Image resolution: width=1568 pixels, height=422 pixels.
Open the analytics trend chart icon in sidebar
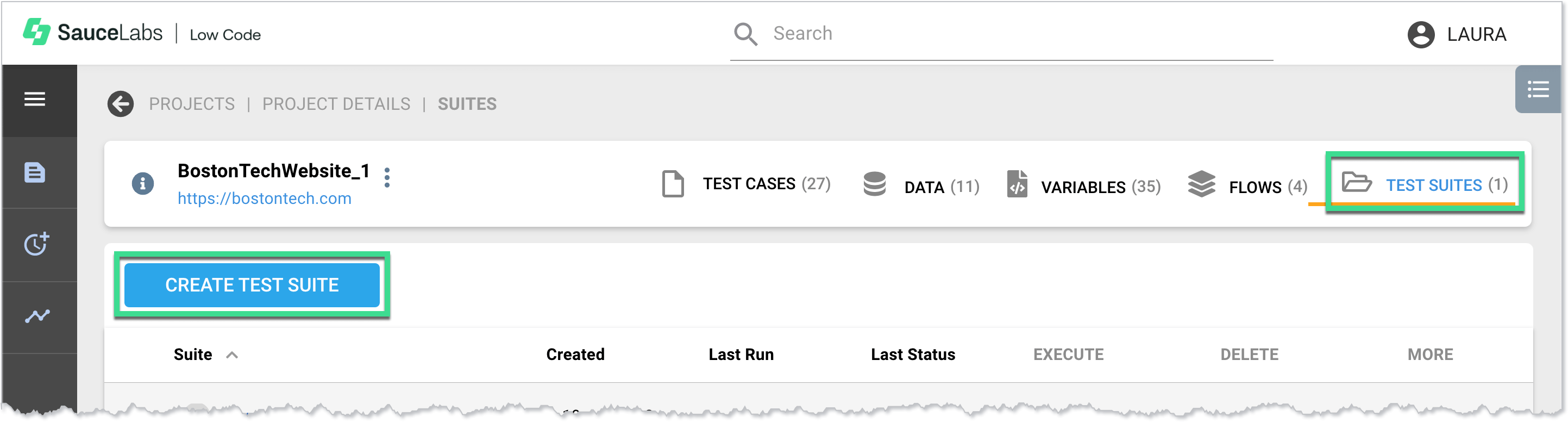(35, 315)
